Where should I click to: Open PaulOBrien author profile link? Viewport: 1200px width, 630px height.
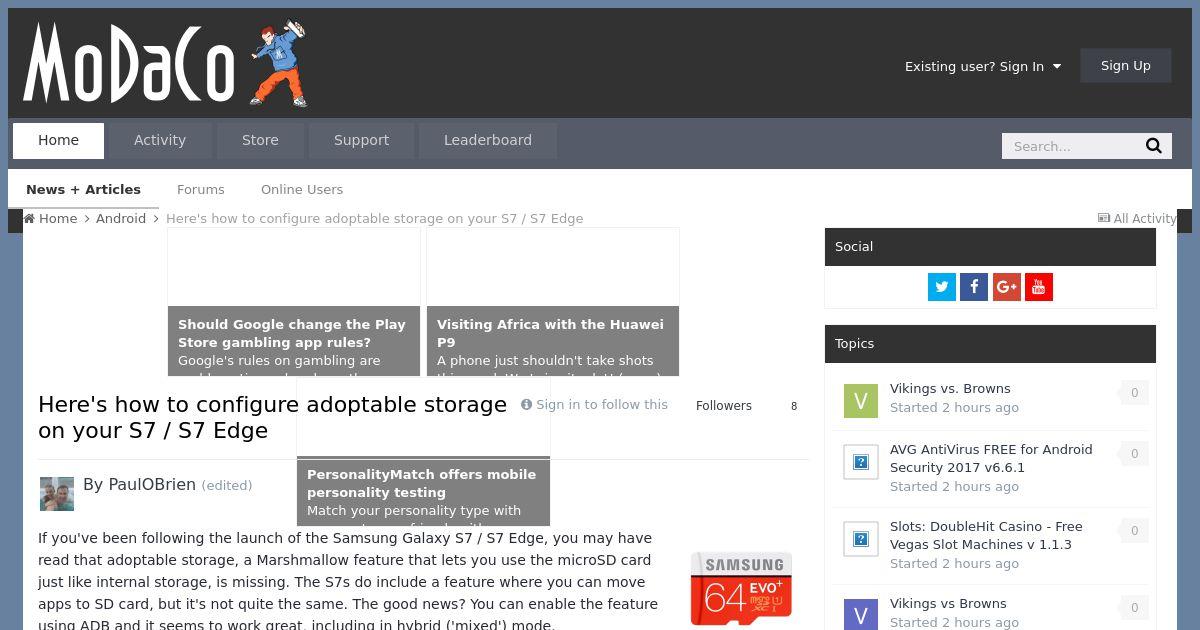pos(152,484)
